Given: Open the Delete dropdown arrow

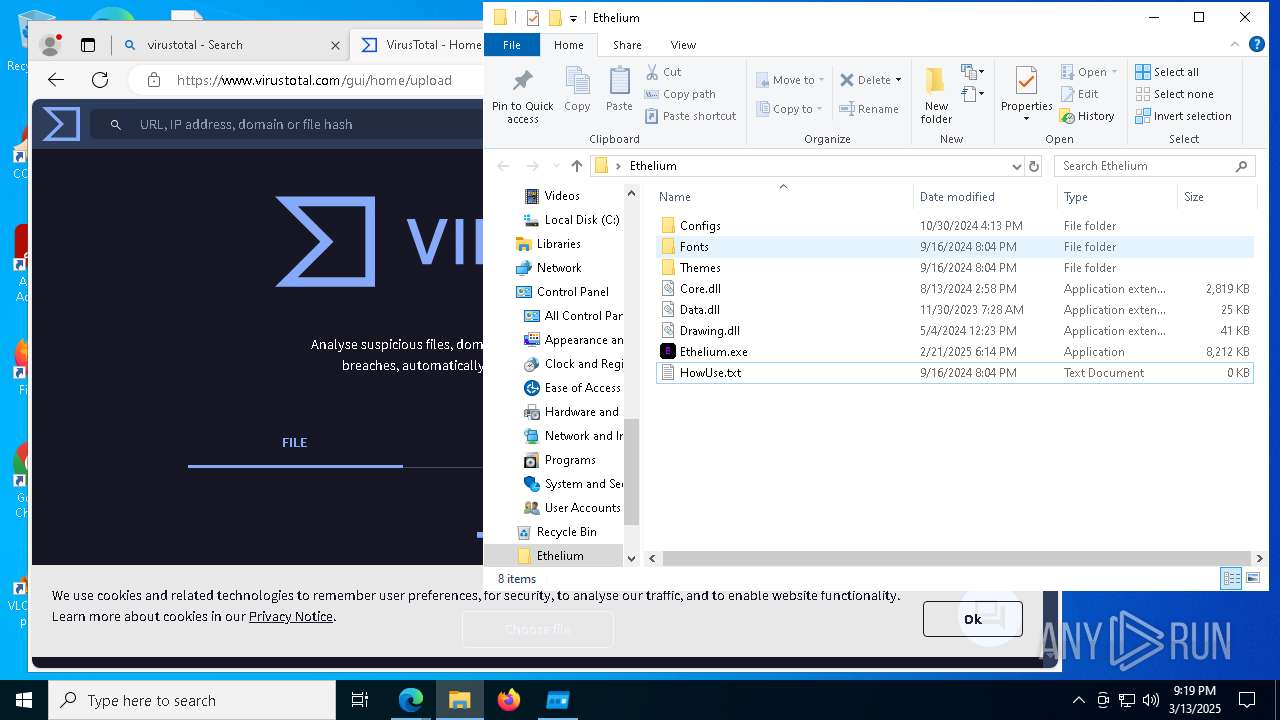Looking at the screenshot, I should (x=898, y=80).
